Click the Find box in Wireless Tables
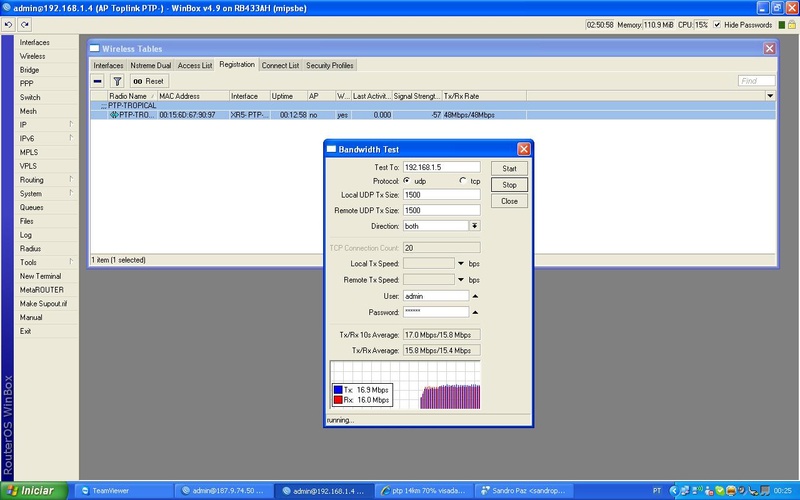800x500 pixels. pos(756,81)
